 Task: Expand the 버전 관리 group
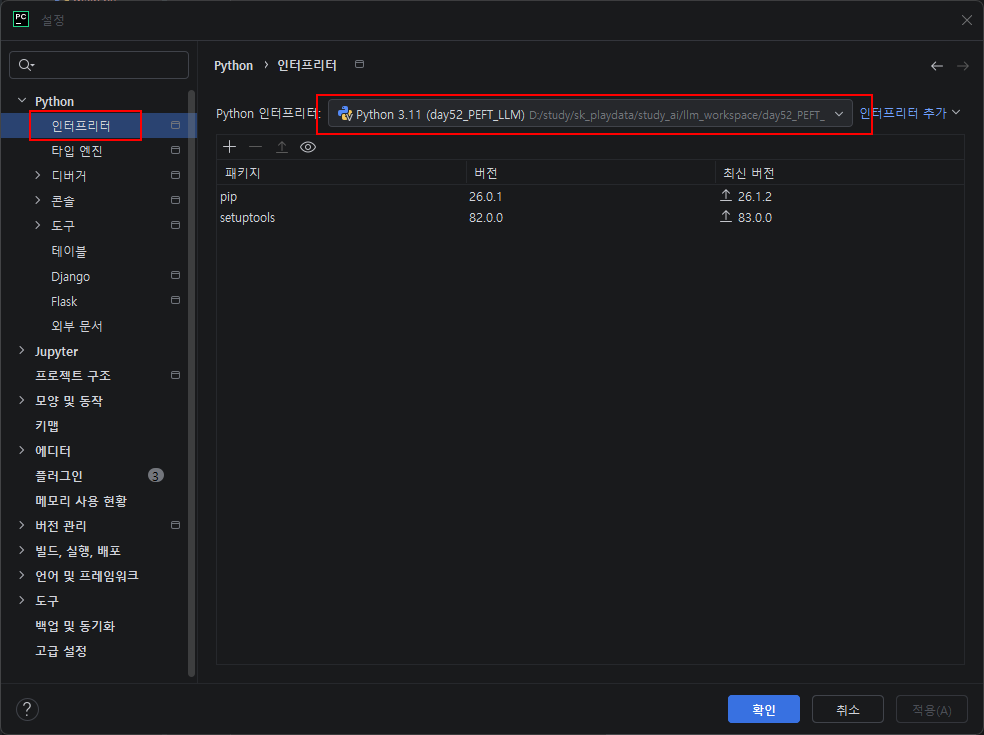pyautogui.click(x=22, y=525)
